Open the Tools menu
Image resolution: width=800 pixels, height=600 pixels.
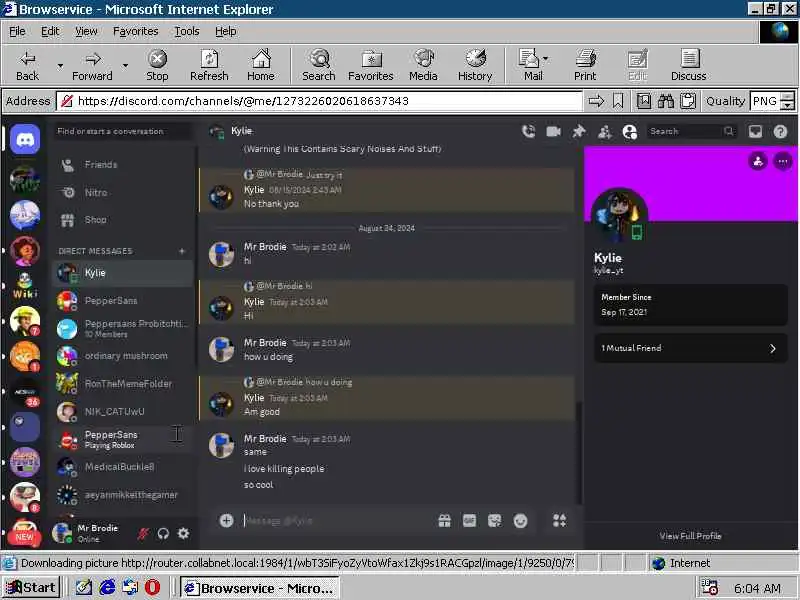click(x=187, y=31)
